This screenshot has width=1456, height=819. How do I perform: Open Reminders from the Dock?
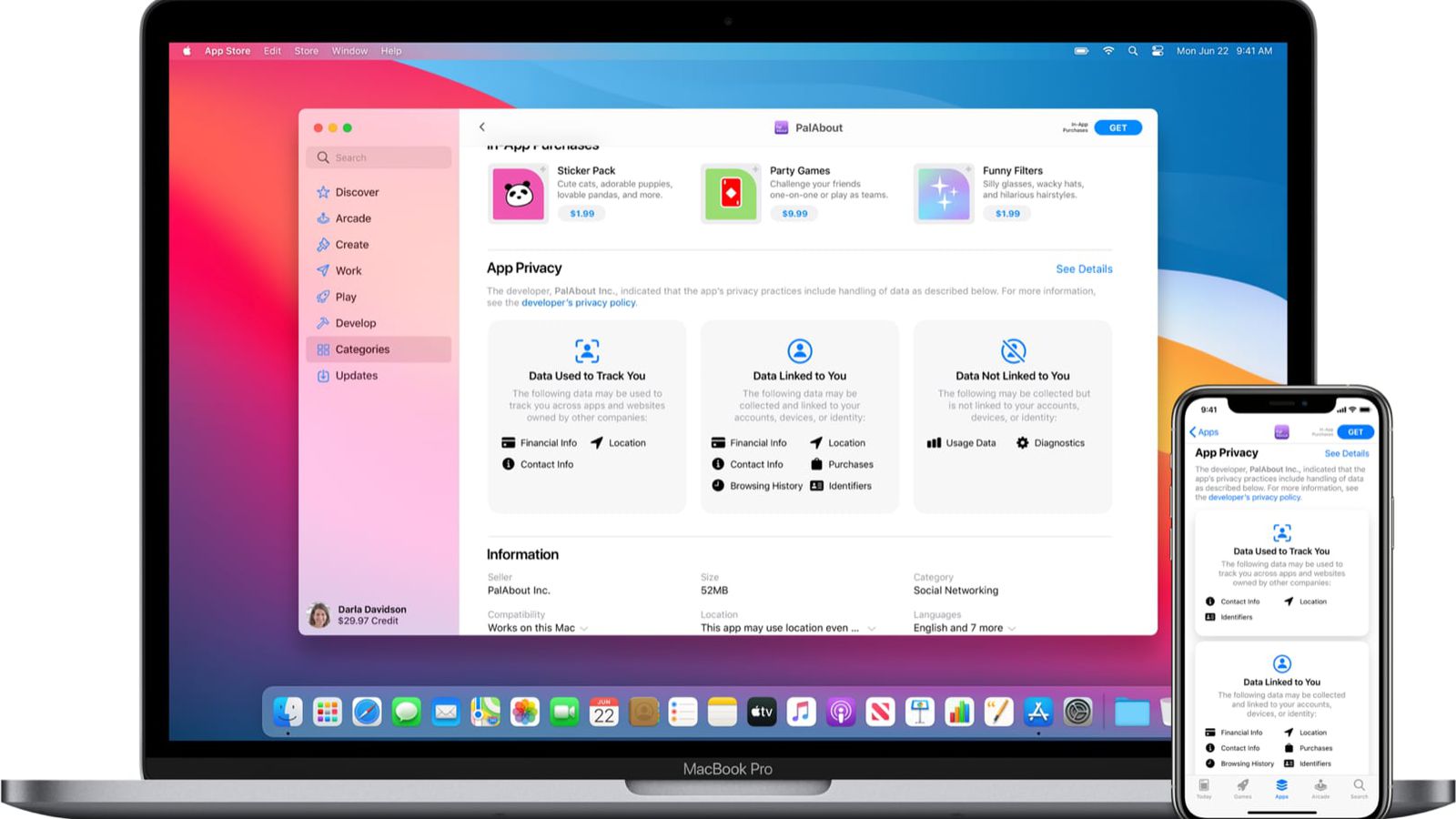682,712
